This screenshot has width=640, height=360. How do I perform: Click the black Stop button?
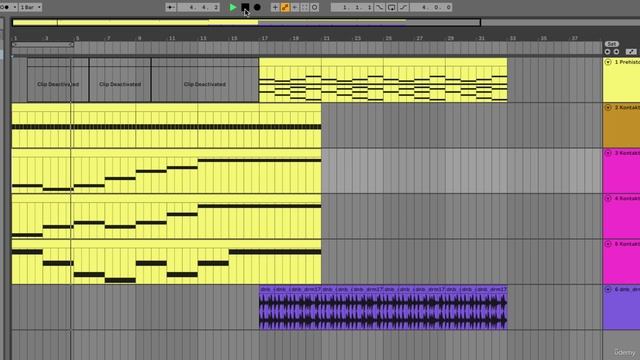(245, 7)
